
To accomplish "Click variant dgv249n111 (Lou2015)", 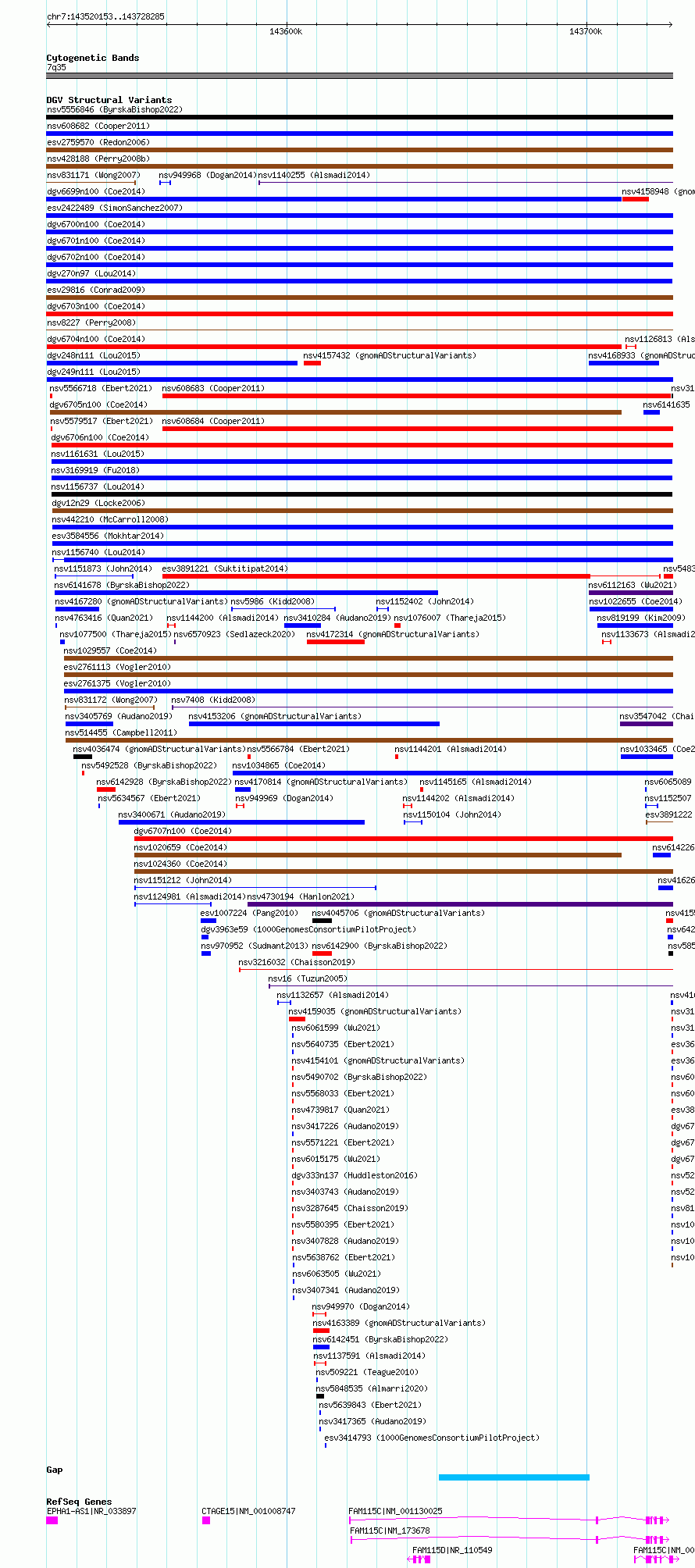I will click(359, 380).
